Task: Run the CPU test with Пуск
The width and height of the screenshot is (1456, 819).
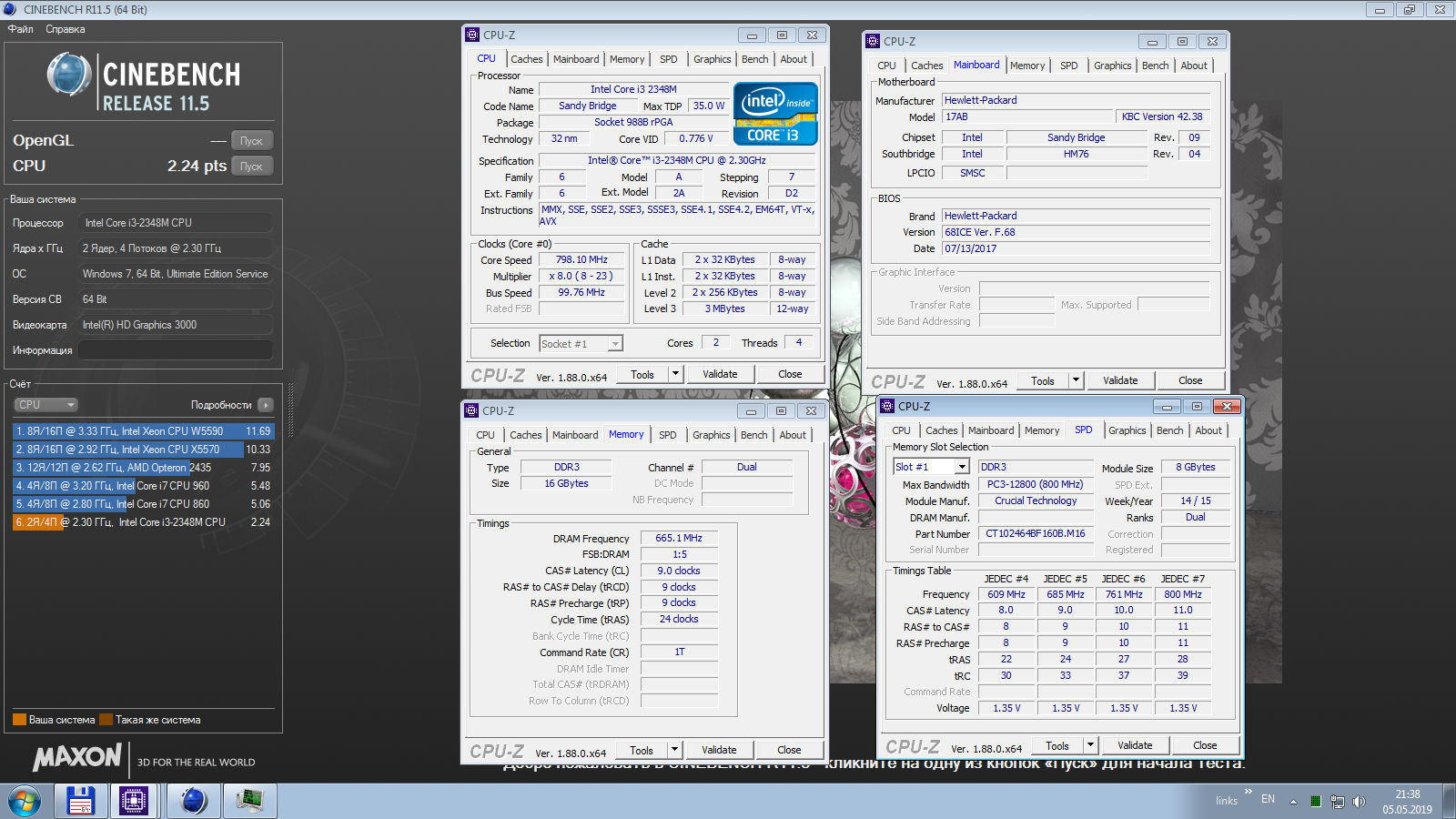Action: [x=251, y=166]
